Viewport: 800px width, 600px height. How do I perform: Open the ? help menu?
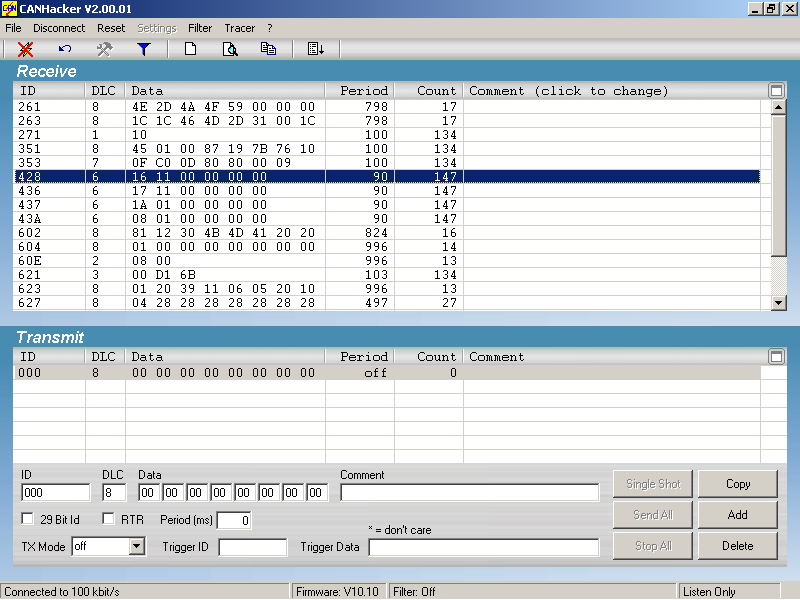pyautogui.click(x=270, y=28)
